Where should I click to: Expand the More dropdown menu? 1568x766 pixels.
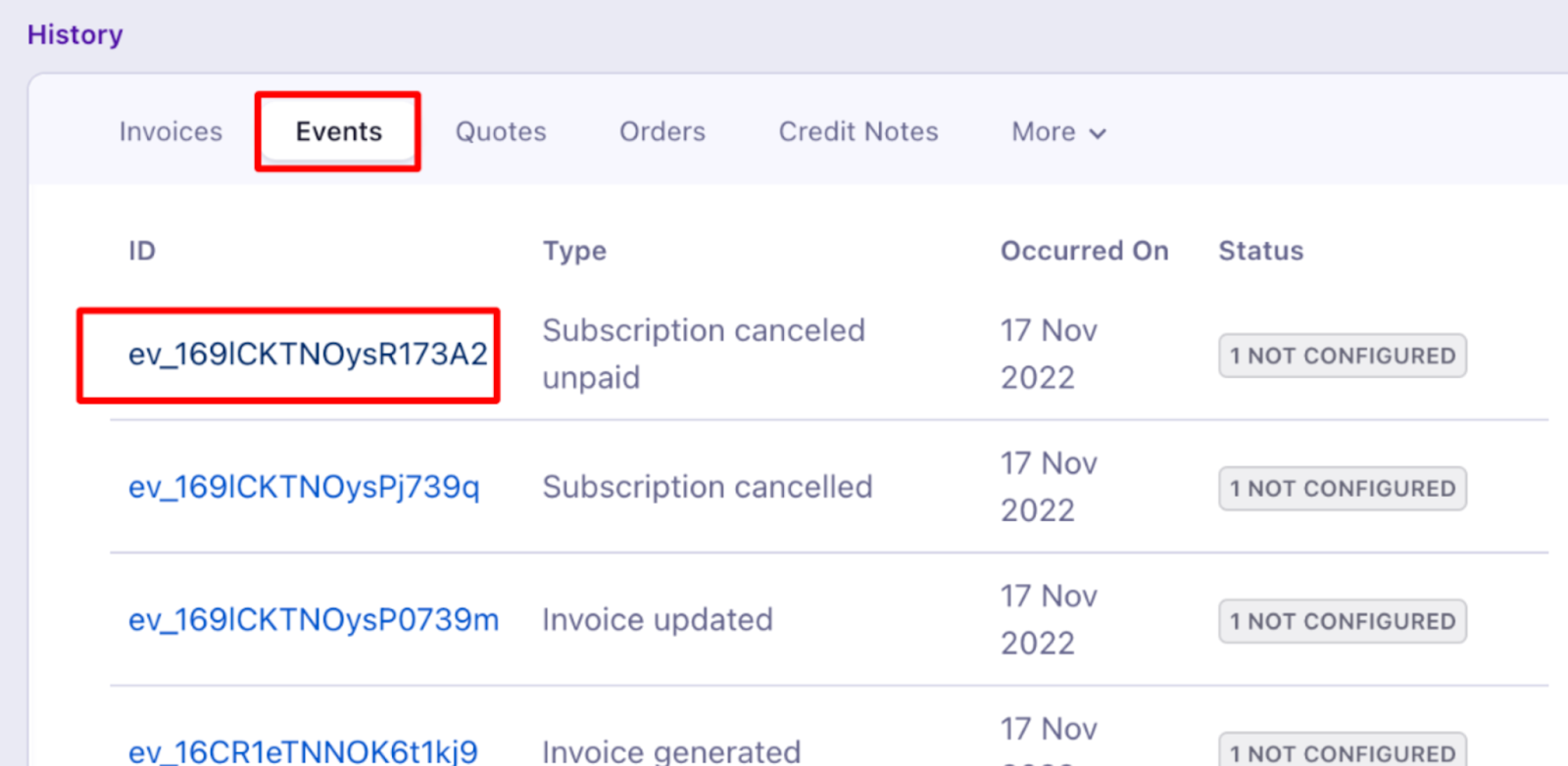coord(1058,131)
